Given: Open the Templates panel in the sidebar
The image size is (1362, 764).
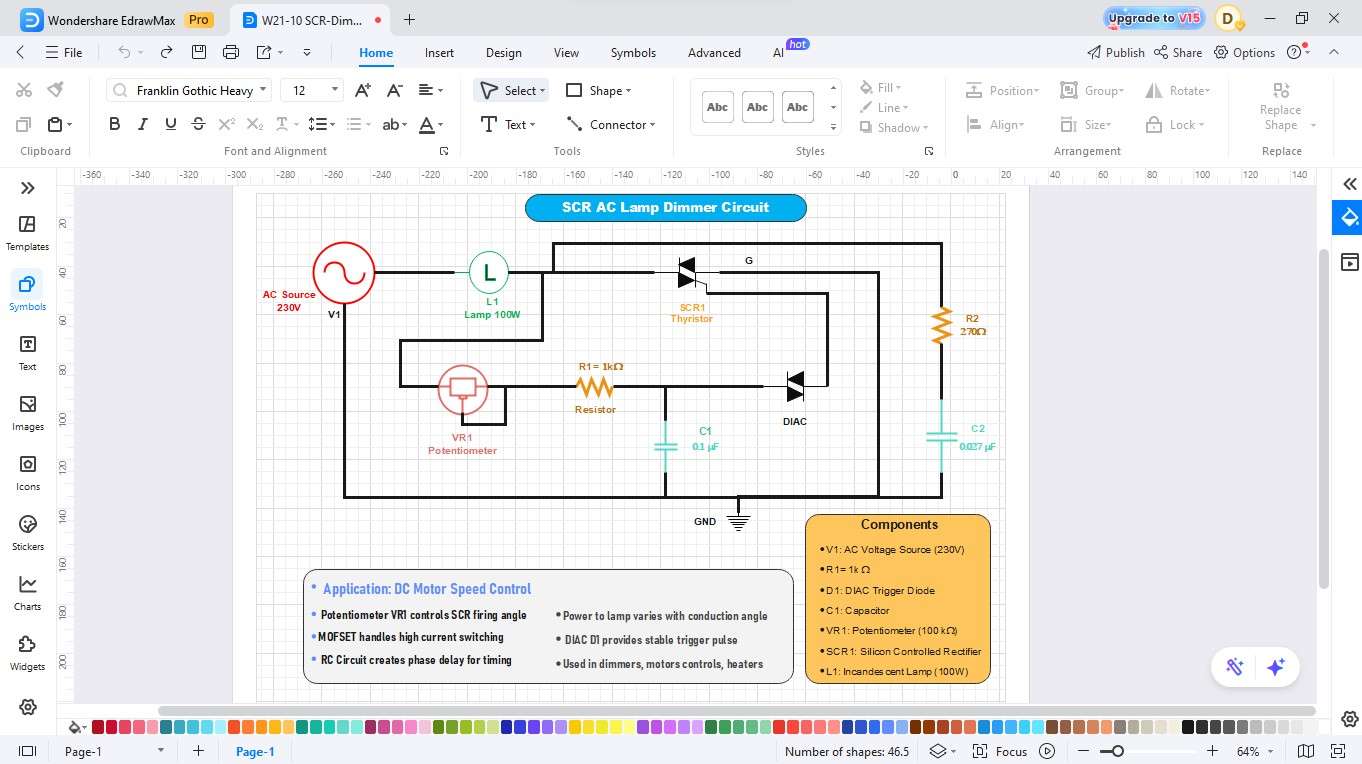Looking at the screenshot, I should [x=27, y=233].
